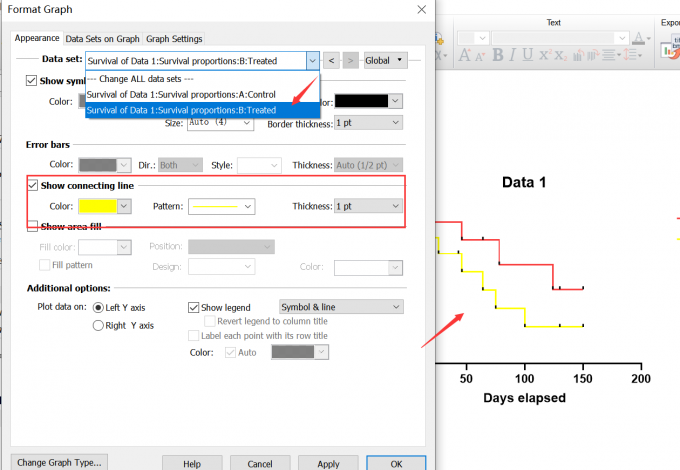This screenshot has width=680, height=470.
Task: Open line spacing options
Action: (632, 55)
